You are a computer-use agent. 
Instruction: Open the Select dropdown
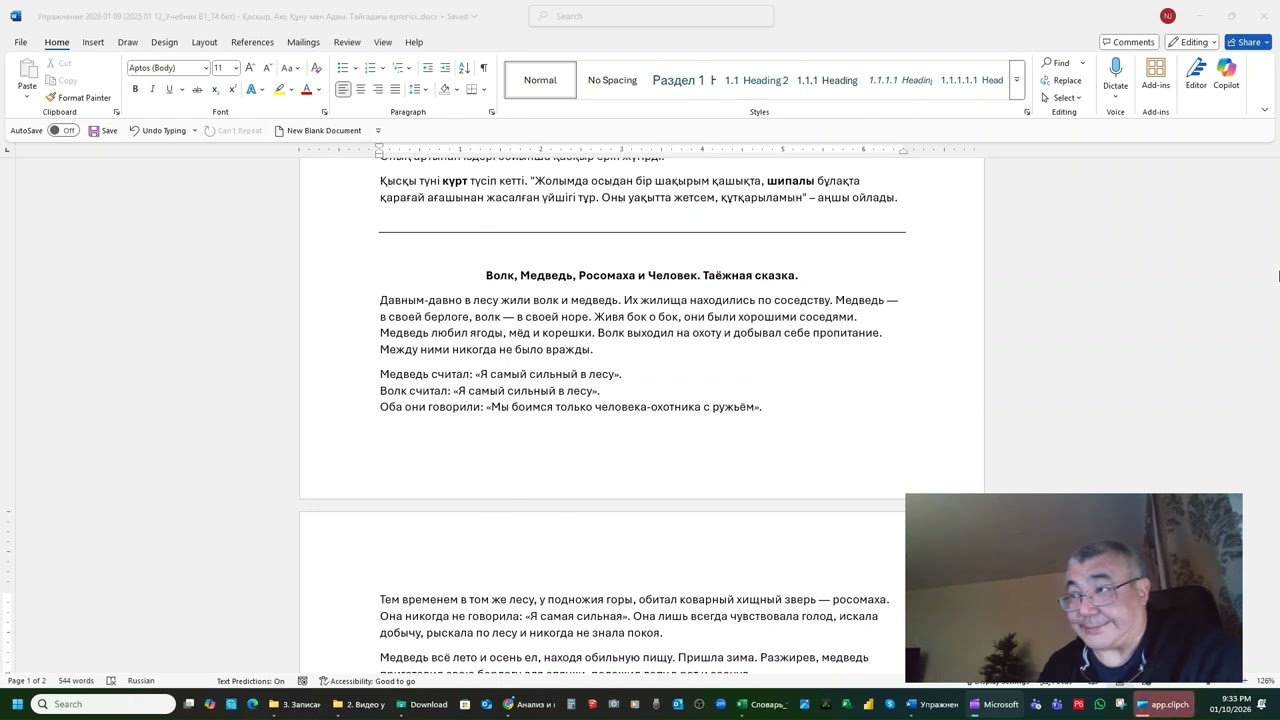1062,98
